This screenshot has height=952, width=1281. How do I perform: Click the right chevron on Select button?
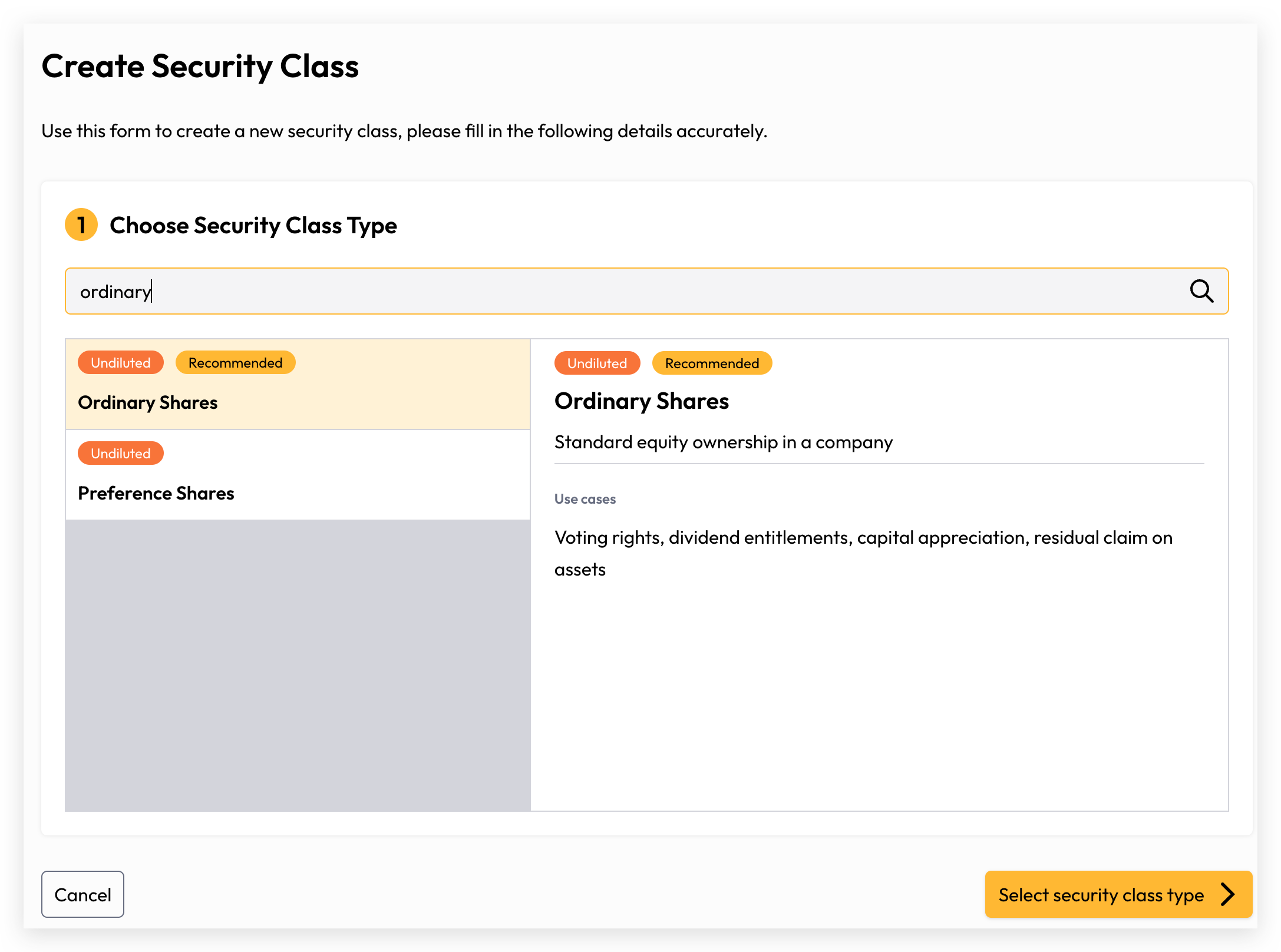point(1228,894)
